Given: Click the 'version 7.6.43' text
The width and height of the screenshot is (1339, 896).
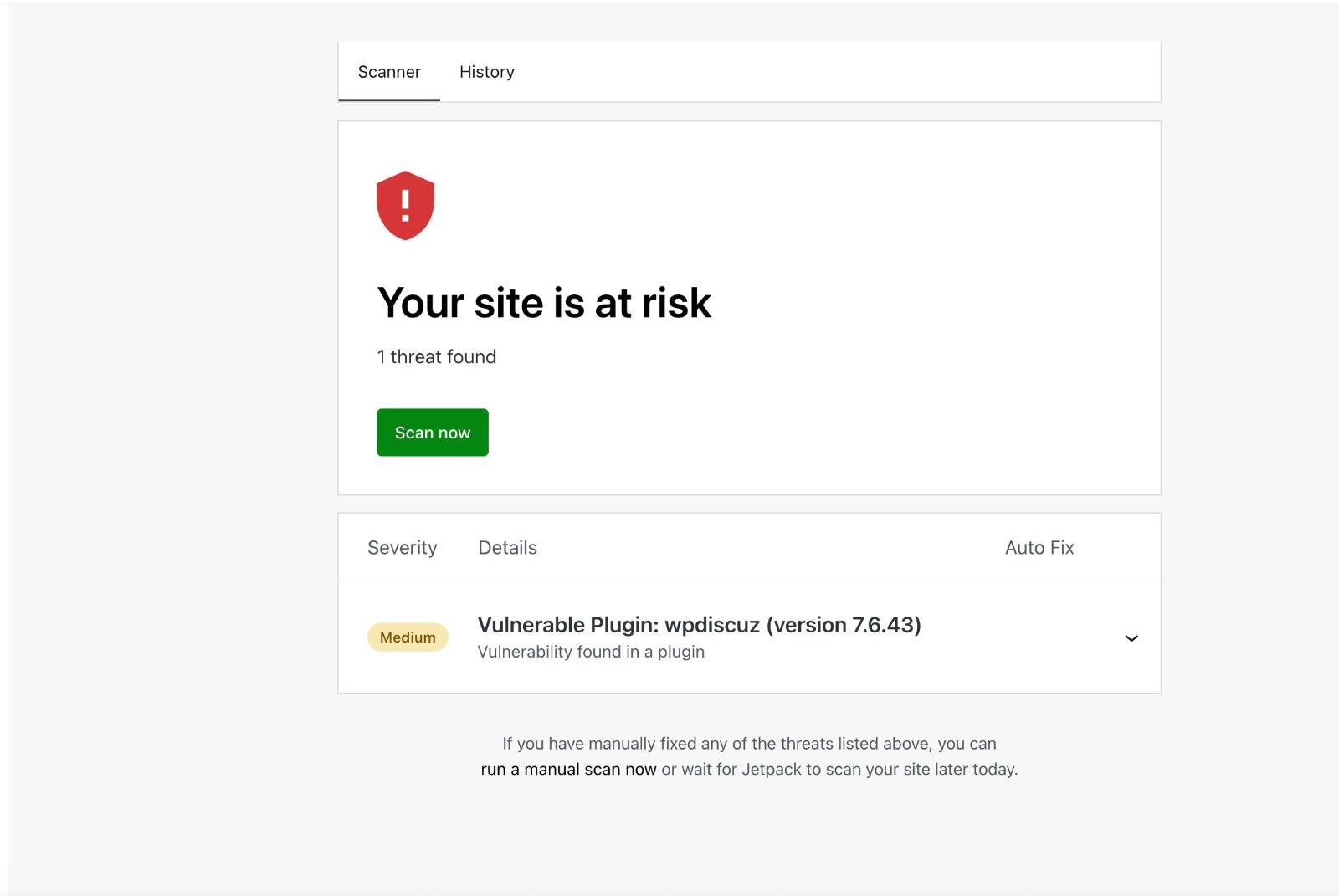Looking at the screenshot, I should pos(844,625).
